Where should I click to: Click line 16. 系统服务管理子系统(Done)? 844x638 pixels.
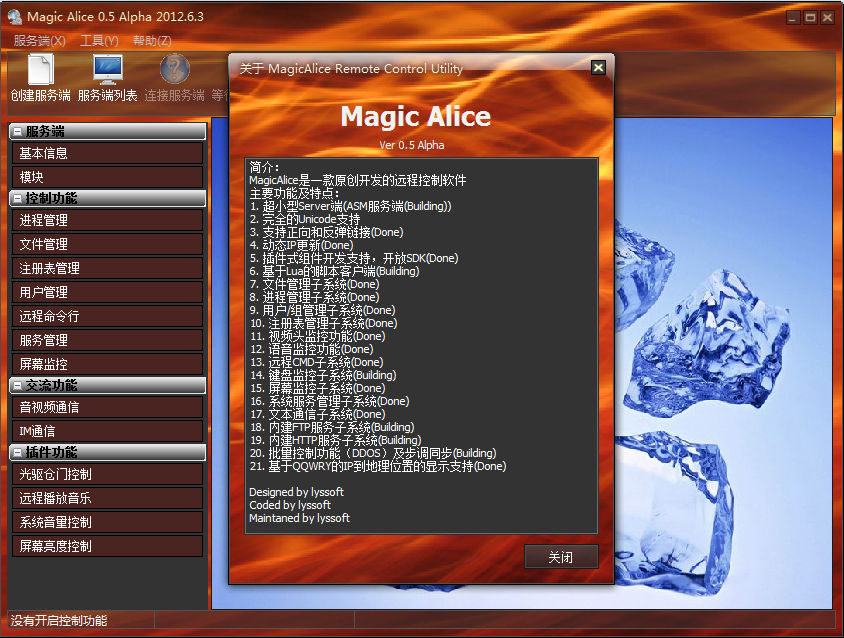(x=329, y=401)
